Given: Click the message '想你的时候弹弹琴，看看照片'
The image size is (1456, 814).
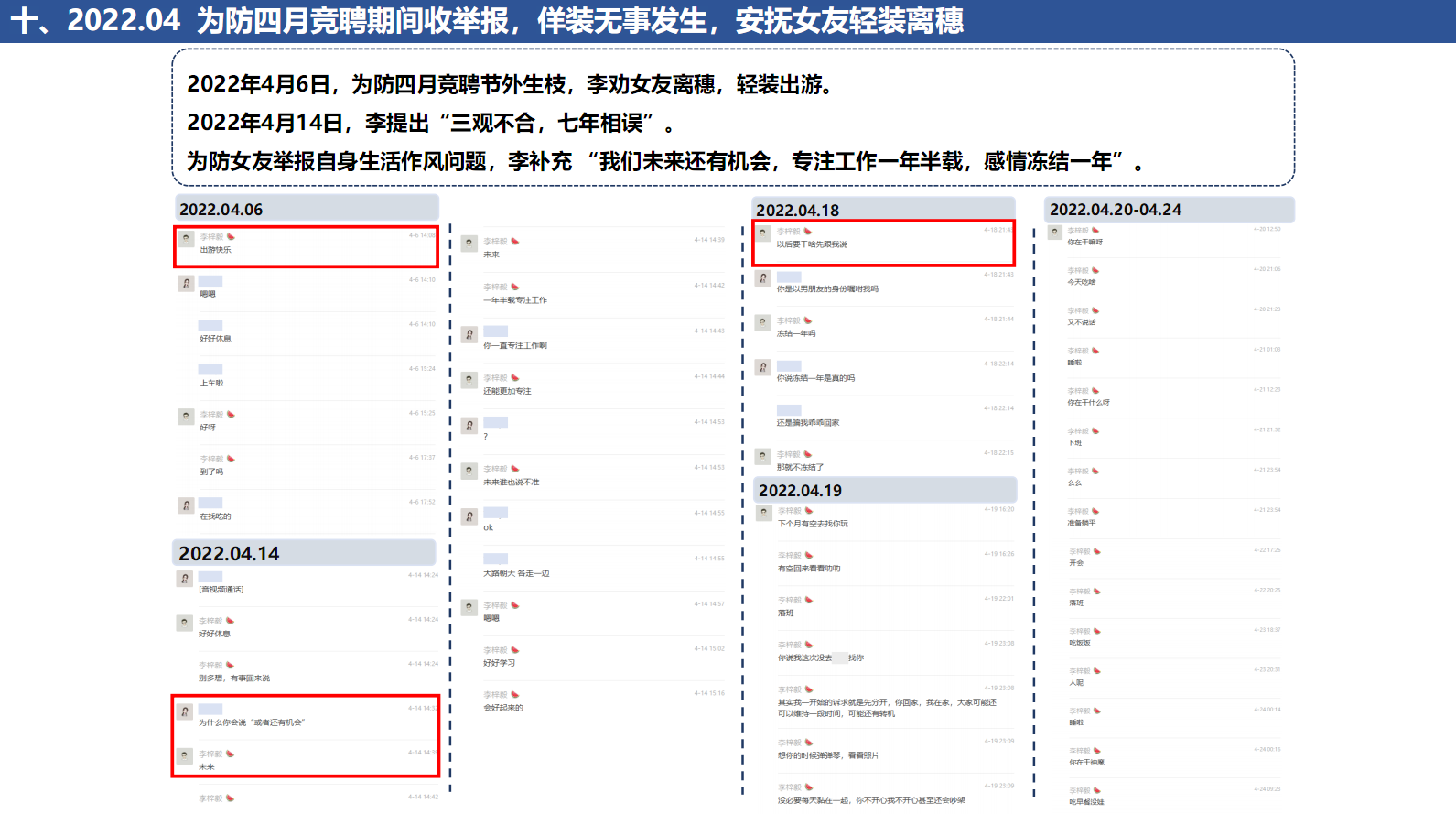Looking at the screenshot, I should click(x=828, y=756).
